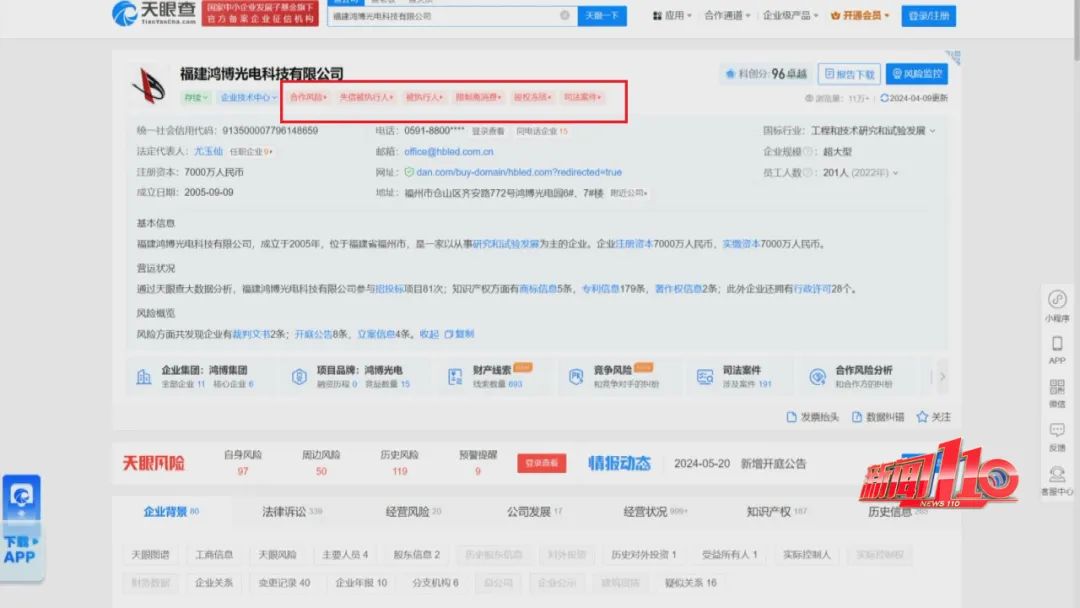The width and height of the screenshot is (1080, 608).
Task: Open legal representative 尤玉仙 link
Action: tap(208, 151)
